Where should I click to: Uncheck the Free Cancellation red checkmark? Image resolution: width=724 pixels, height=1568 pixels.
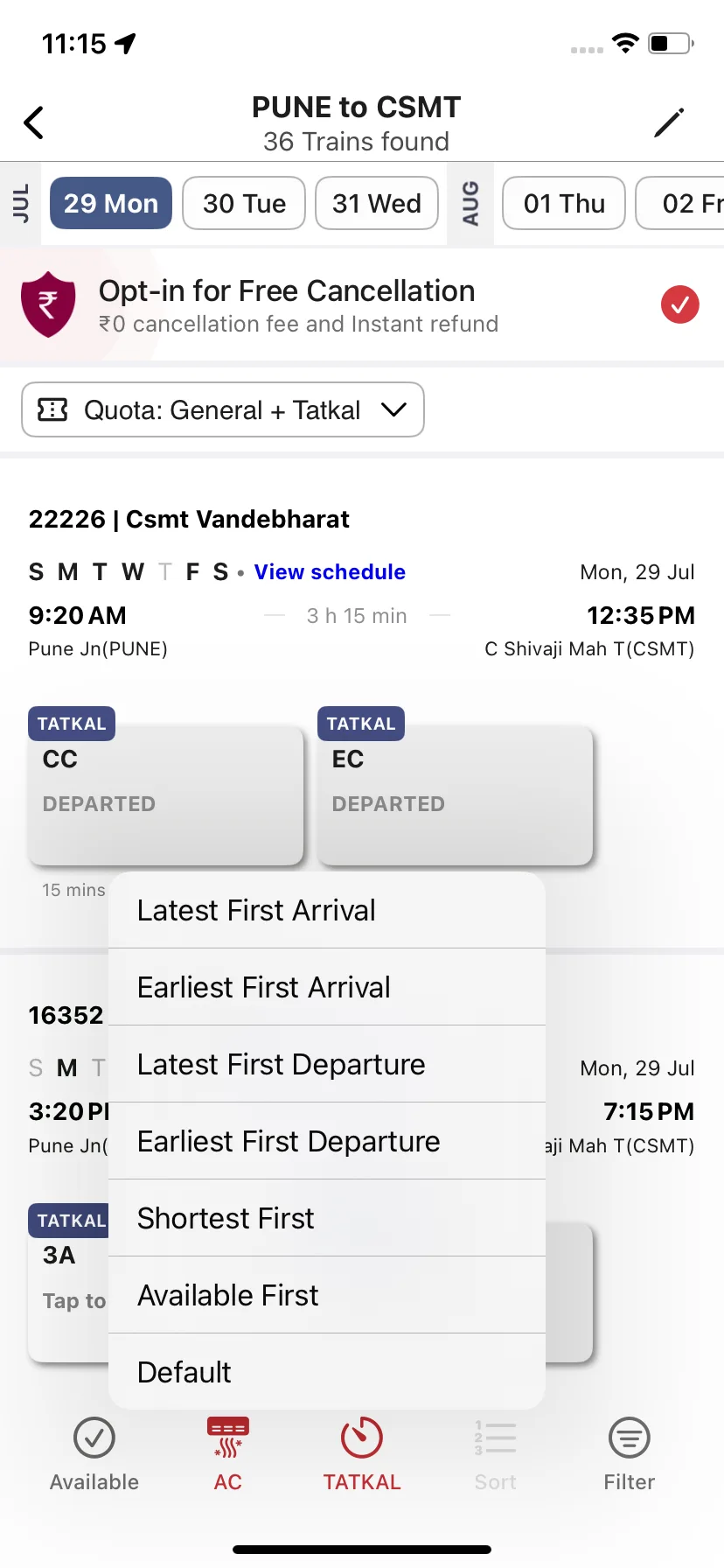click(679, 304)
